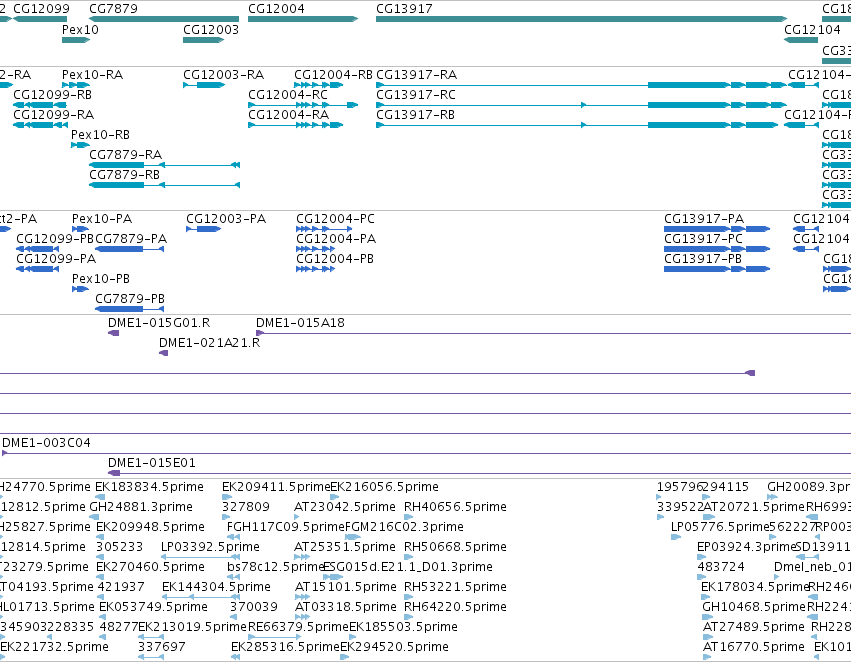Click transcript CG12004-RC
Viewport: 851px width, 662px height.
(x=303, y=105)
